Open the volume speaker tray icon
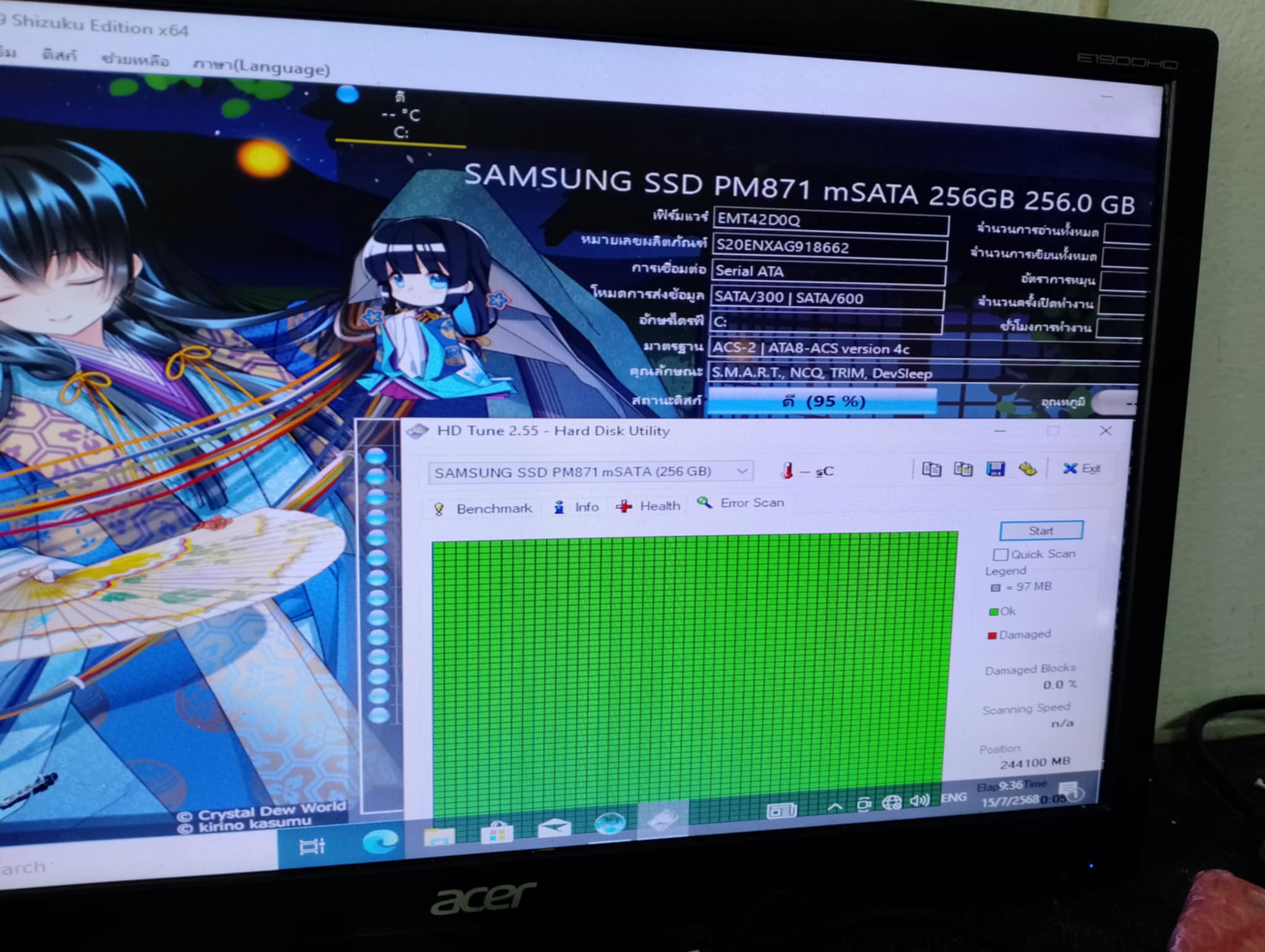 pyautogui.click(x=919, y=801)
